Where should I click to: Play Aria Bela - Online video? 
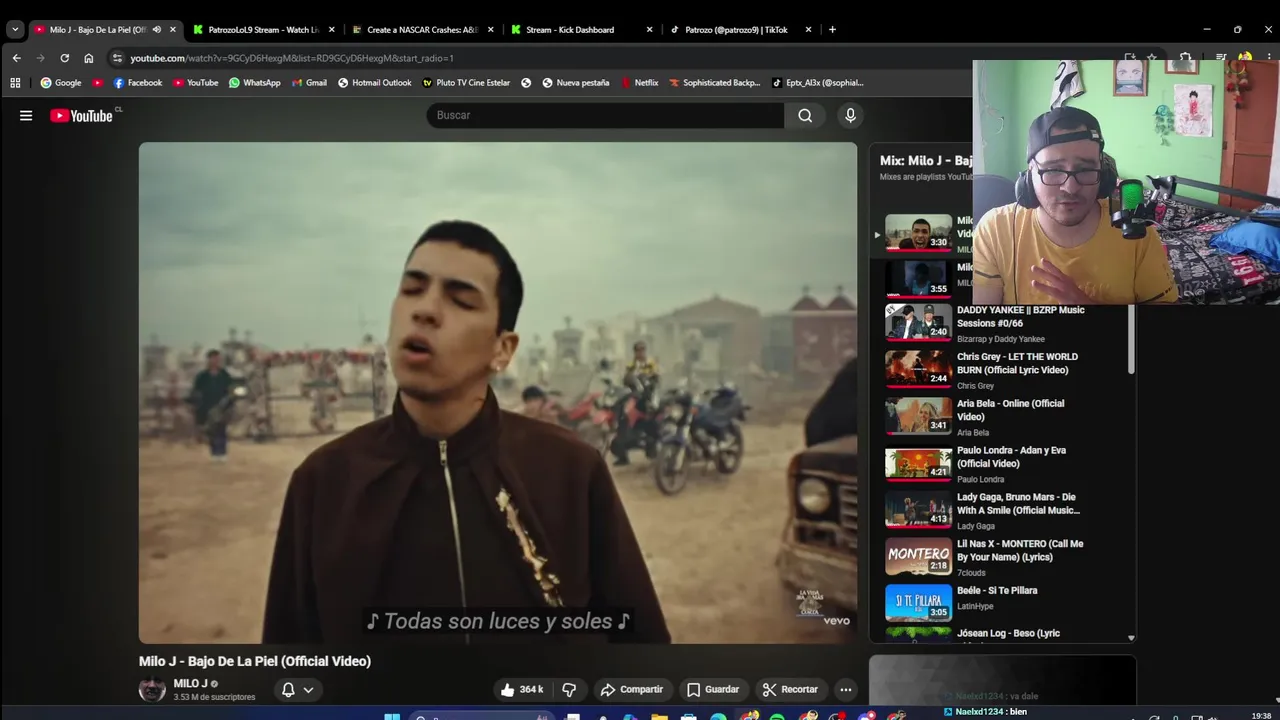coord(918,415)
